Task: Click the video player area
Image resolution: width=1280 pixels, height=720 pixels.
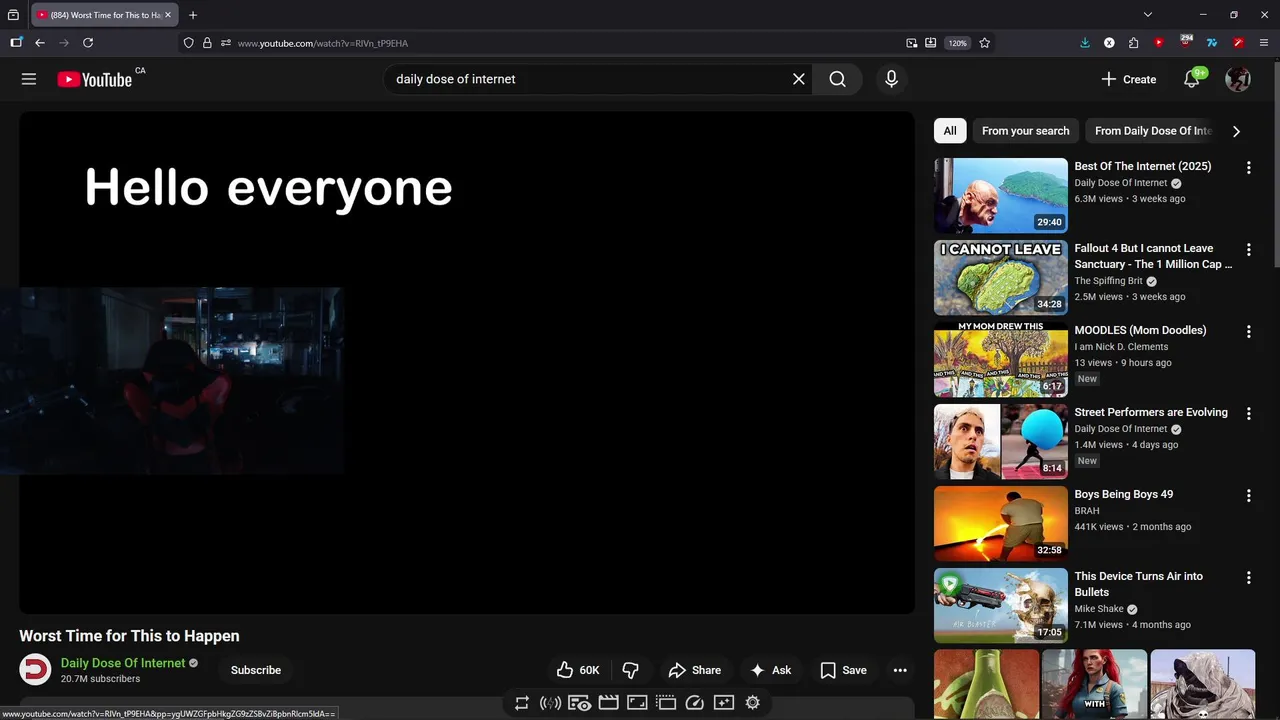Action: [x=467, y=362]
